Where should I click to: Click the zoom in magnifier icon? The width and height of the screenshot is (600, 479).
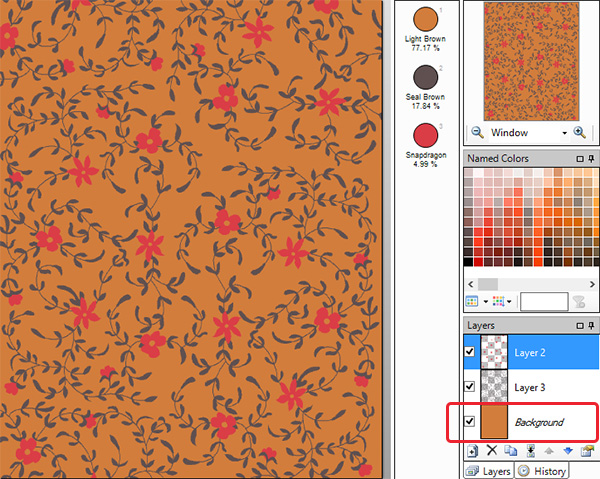click(x=579, y=132)
